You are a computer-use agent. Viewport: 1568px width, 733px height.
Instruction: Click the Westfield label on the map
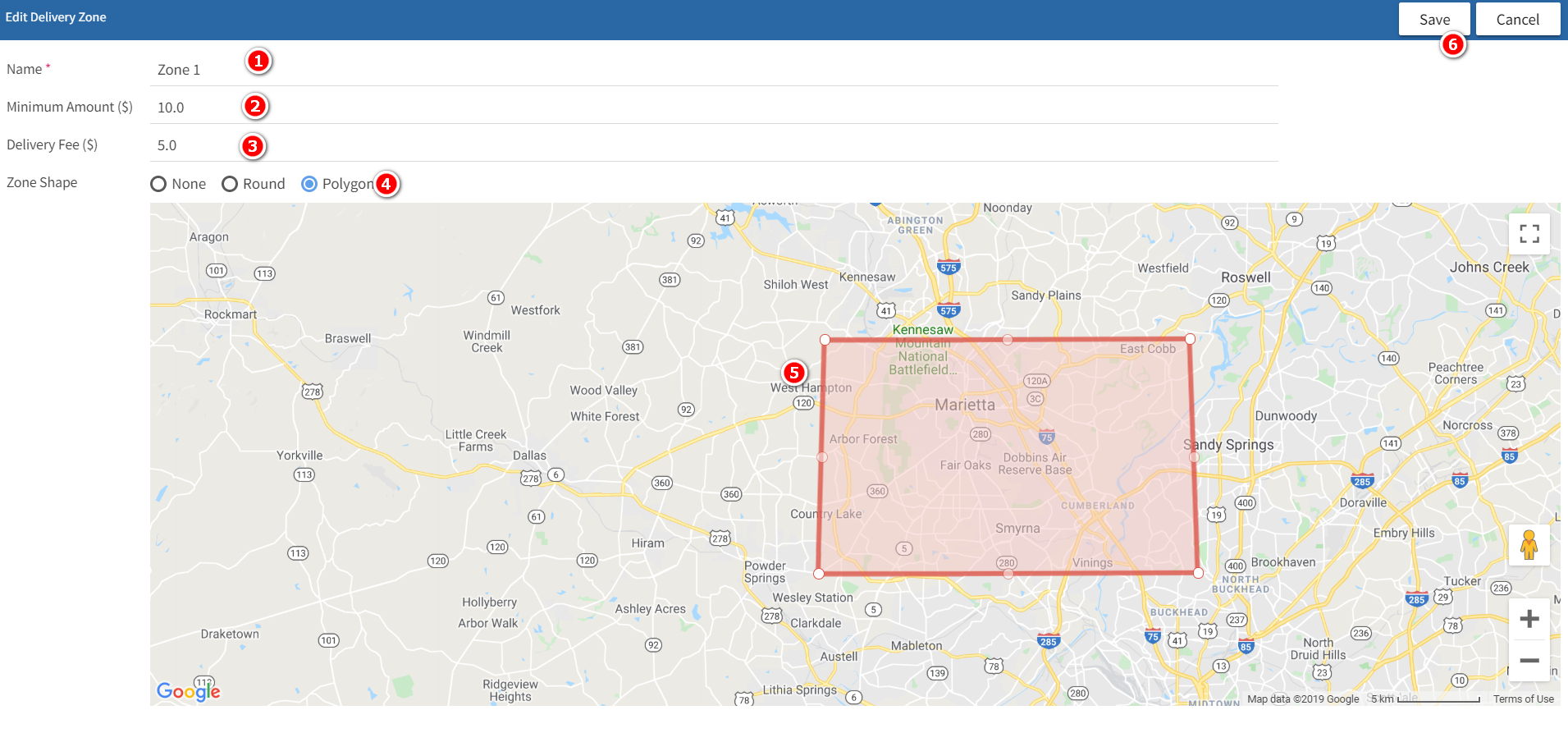(1163, 268)
